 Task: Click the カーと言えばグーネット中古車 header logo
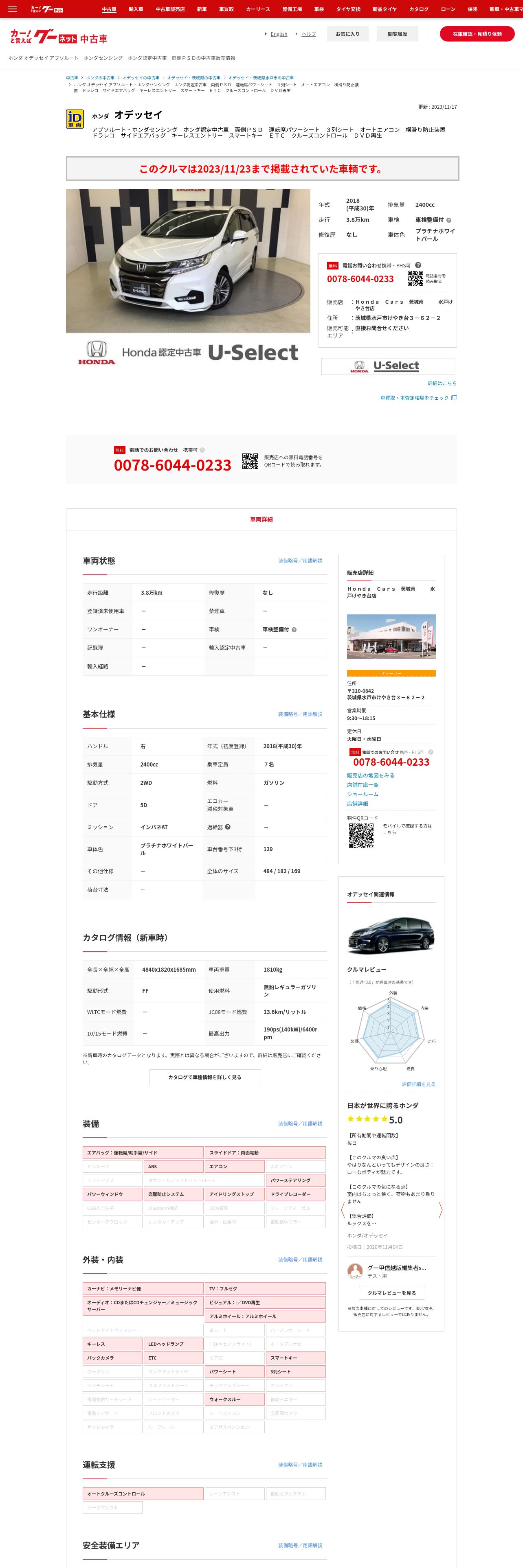[58, 38]
